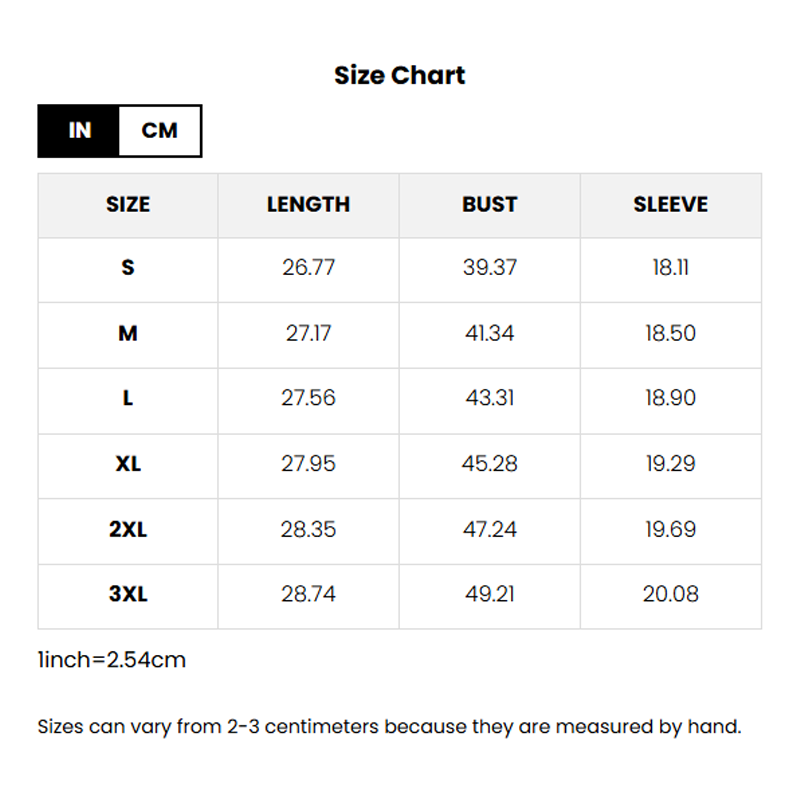Click the BUST column header
The image size is (800, 800).
point(489,205)
